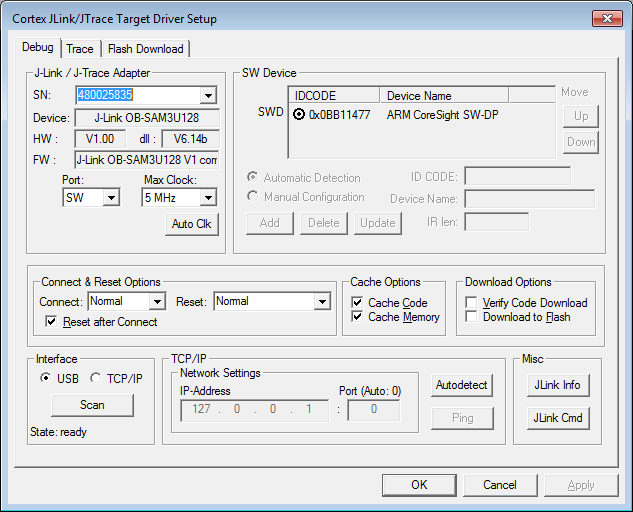
Task: Click the FW firmware info field
Action: [147, 160]
